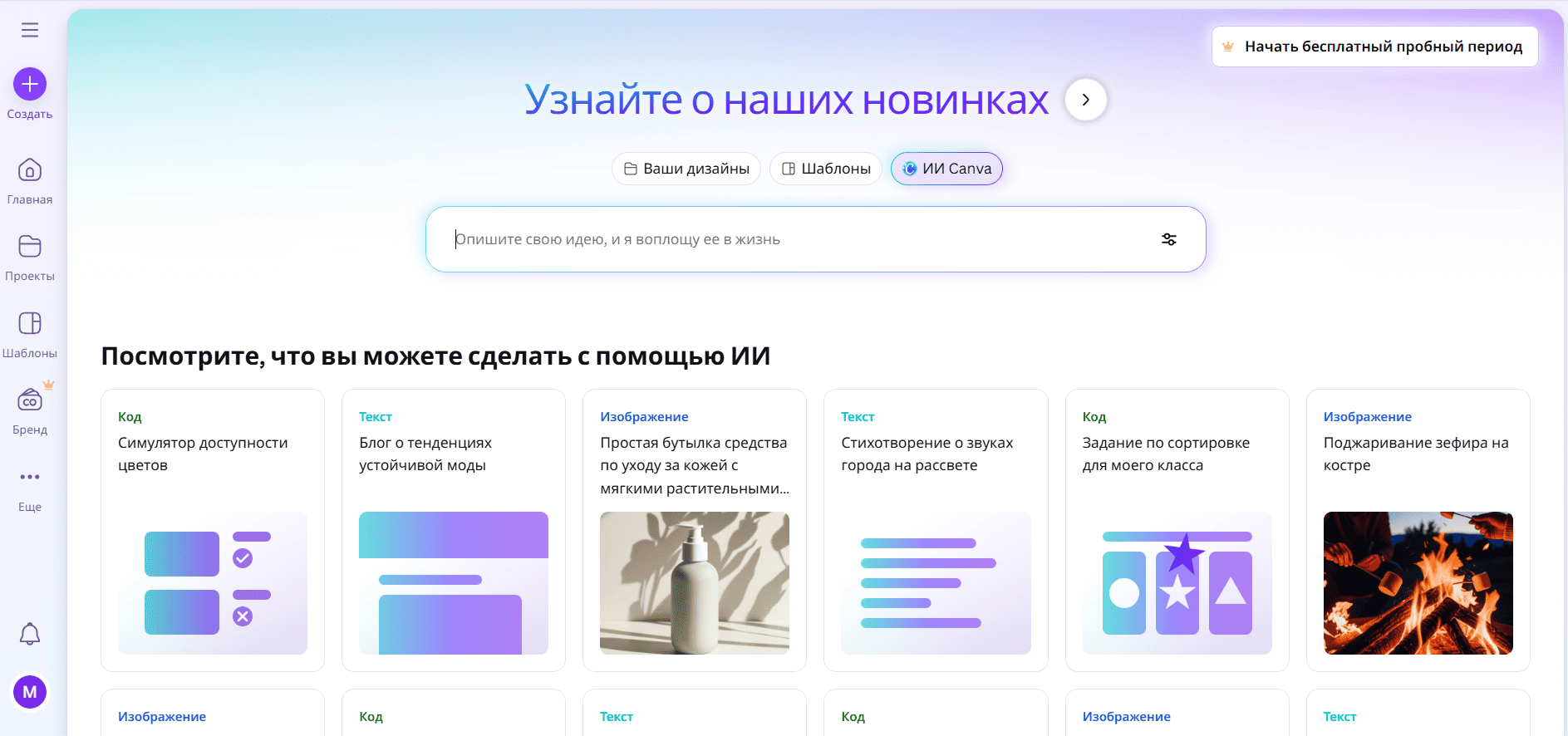The image size is (1568, 736).
Task: Focus the Опишите свою идею input field
Action: coord(815,239)
